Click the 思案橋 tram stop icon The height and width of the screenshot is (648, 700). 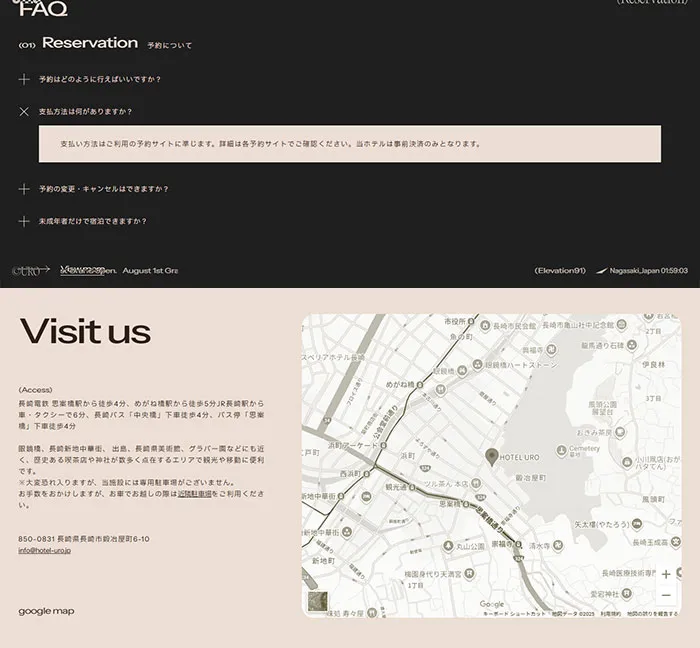(466, 504)
